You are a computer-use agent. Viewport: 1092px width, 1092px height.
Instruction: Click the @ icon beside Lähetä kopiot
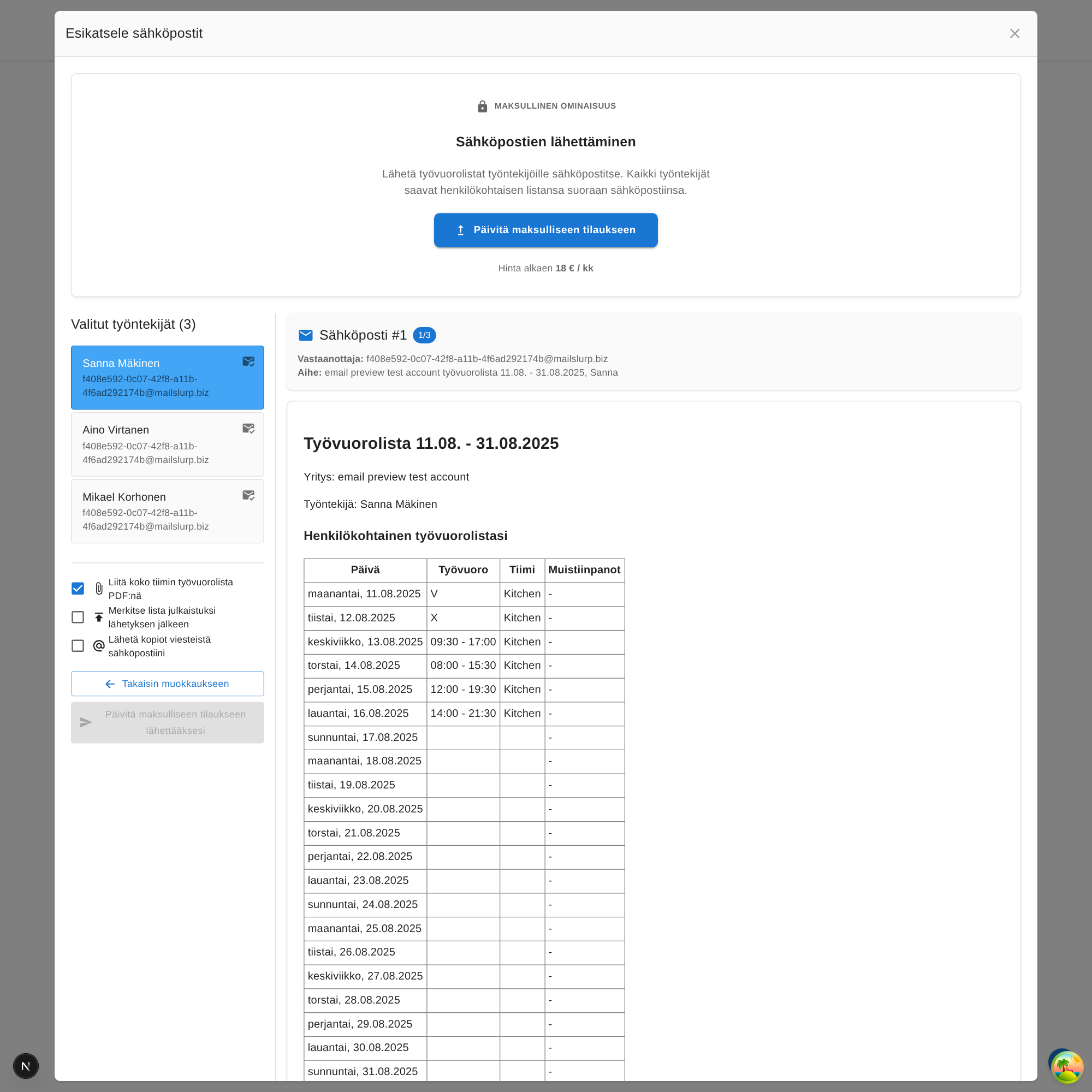tap(99, 645)
